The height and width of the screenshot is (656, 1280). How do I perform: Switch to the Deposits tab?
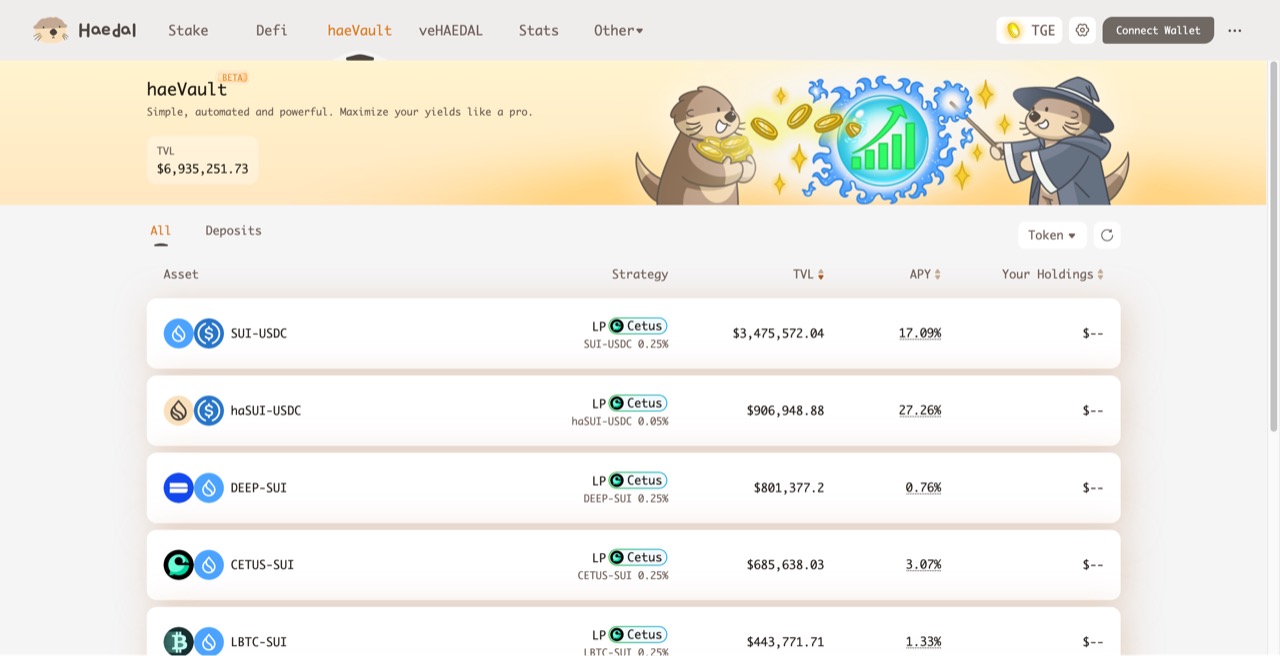coord(233,231)
